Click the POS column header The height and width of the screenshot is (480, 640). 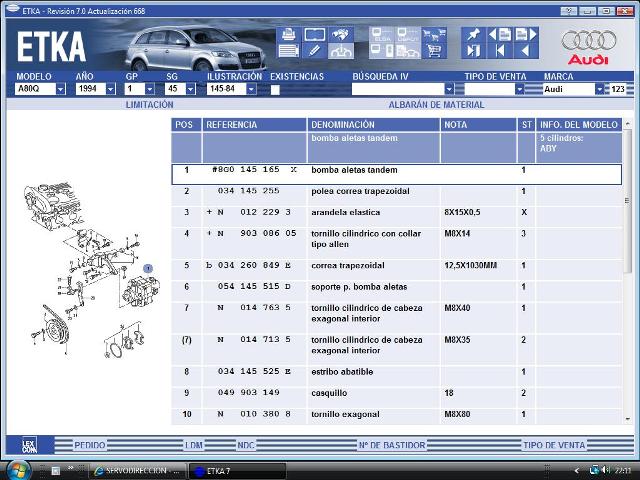click(x=186, y=124)
